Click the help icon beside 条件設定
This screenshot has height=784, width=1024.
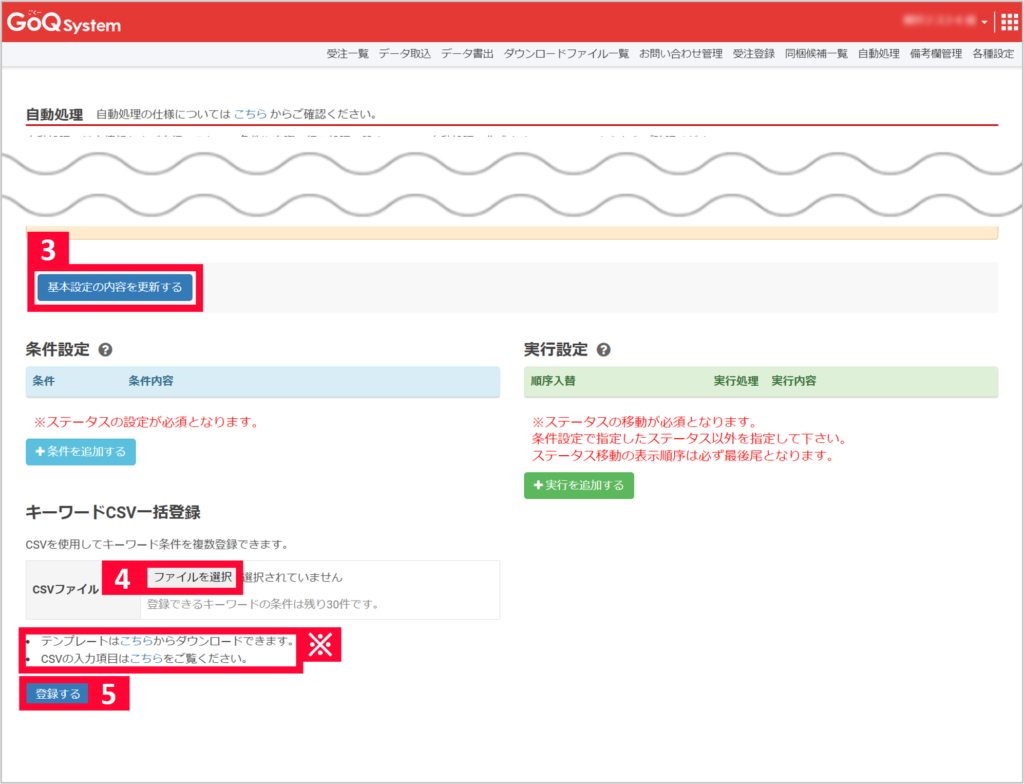pos(103,350)
